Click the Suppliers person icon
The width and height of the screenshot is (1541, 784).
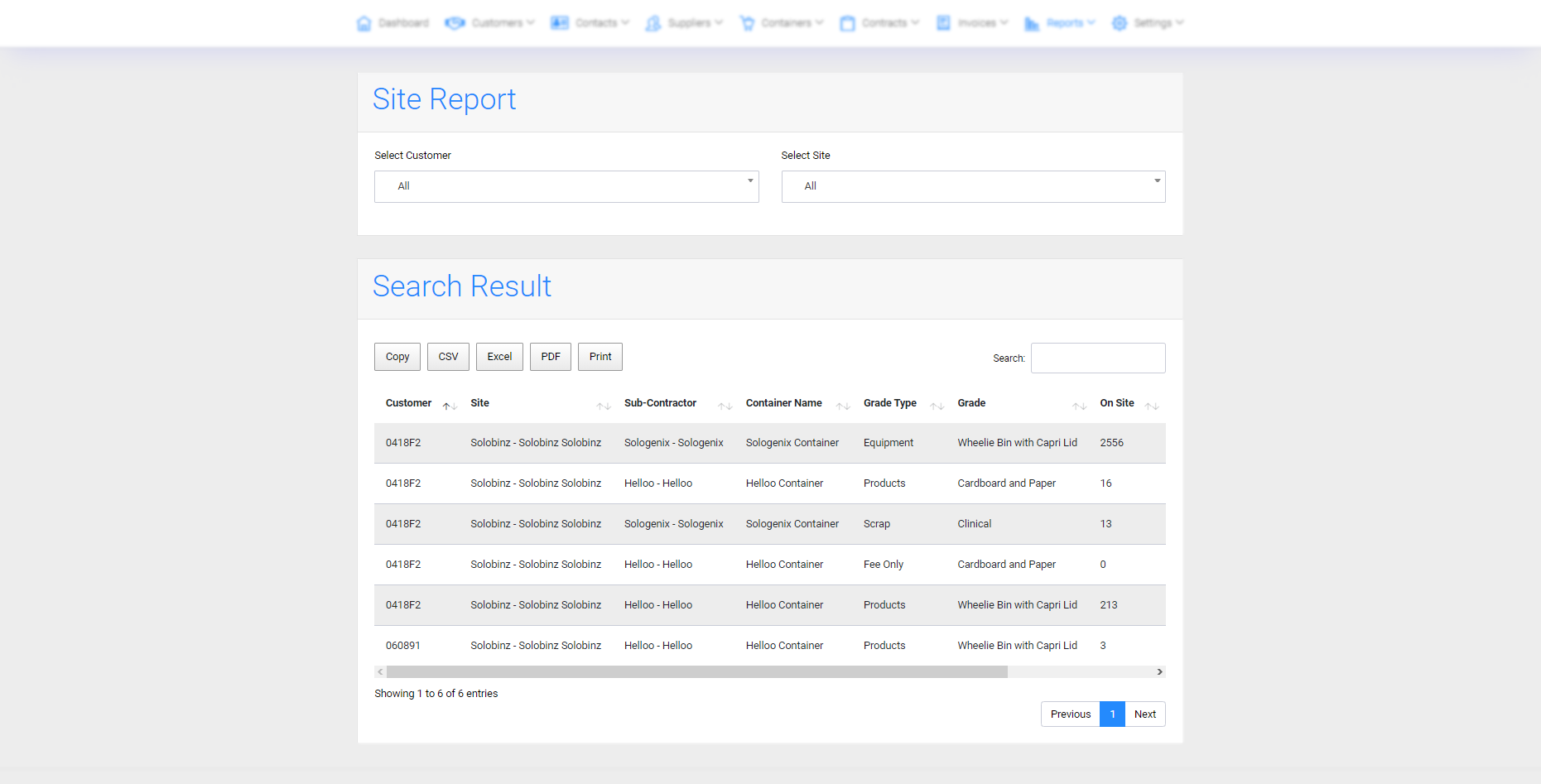tap(653, 23)
